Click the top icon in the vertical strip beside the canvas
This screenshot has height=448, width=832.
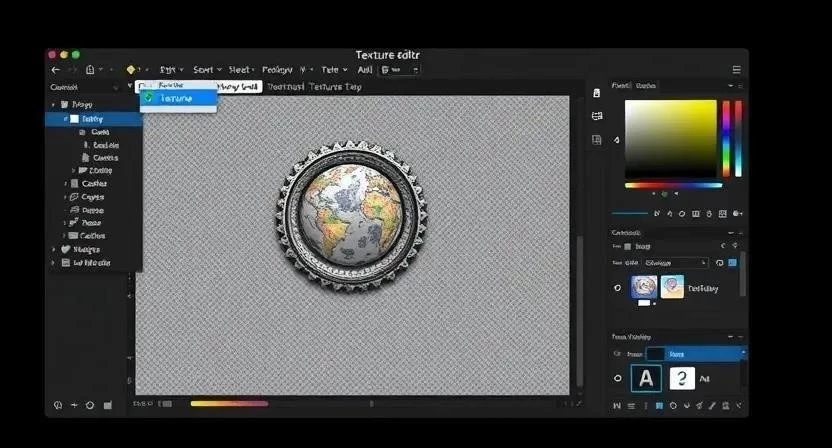(597, 93)
